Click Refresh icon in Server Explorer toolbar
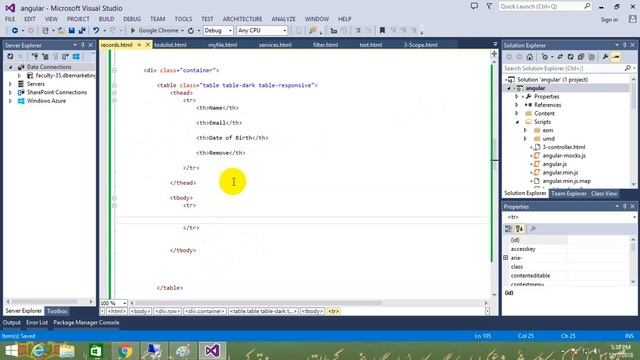 point(10,57)
